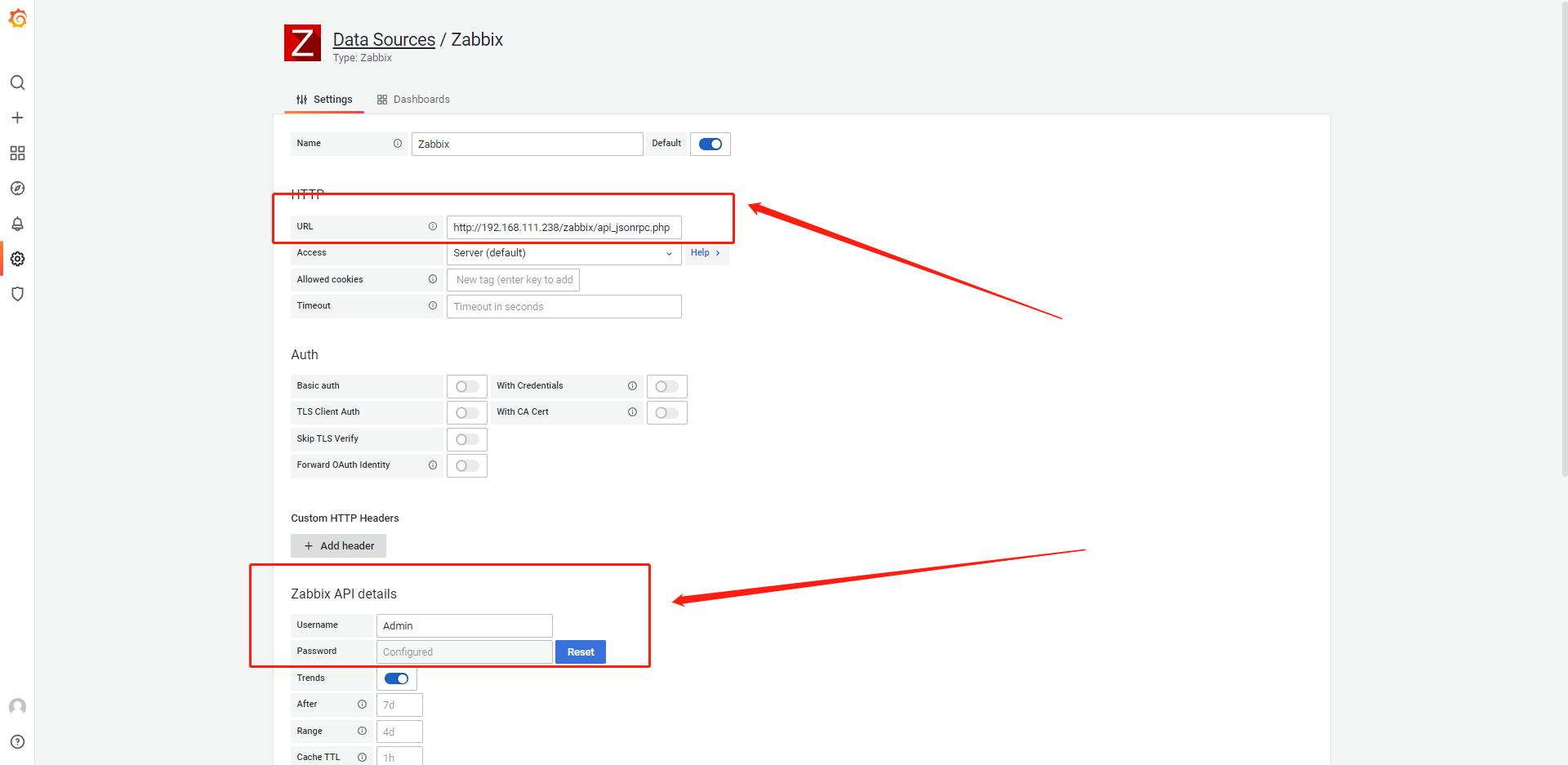Click the info icon beside Forward OAuth Identity

[x=433, y=465]
